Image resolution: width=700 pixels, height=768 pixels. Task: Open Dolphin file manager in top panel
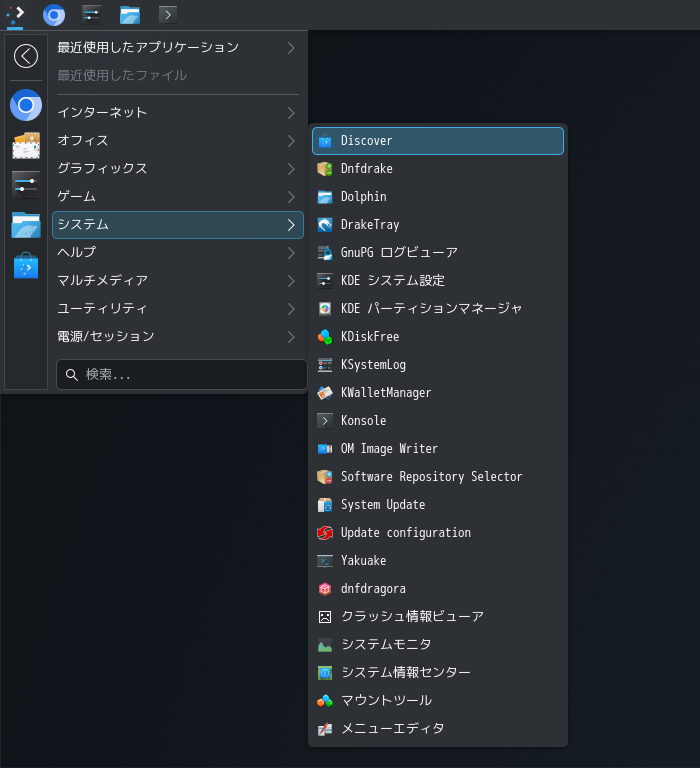click(x=130, y=15)
